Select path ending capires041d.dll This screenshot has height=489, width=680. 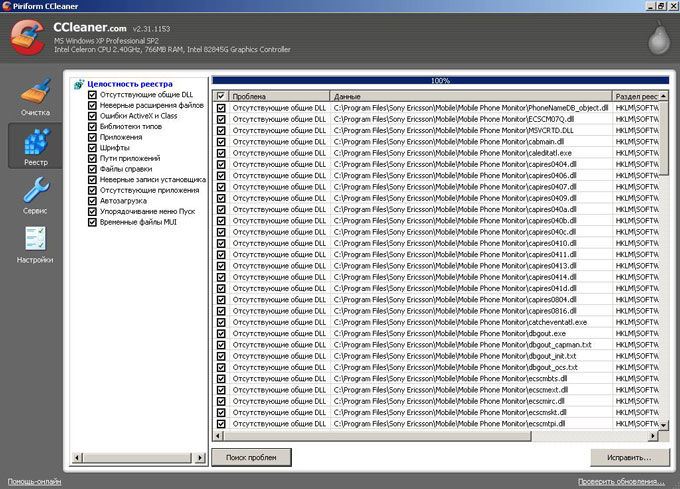pos(455,288)
